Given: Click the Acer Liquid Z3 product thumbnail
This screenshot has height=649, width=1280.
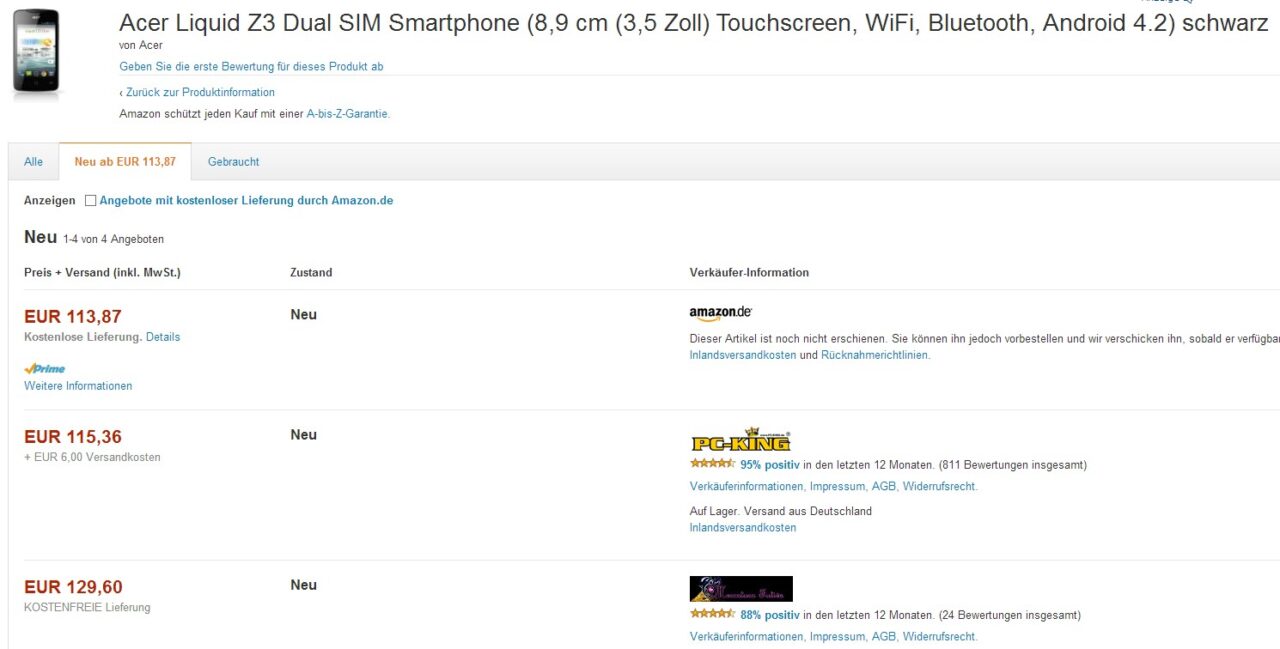Looking at the screenshot, I should click(36, 52).
